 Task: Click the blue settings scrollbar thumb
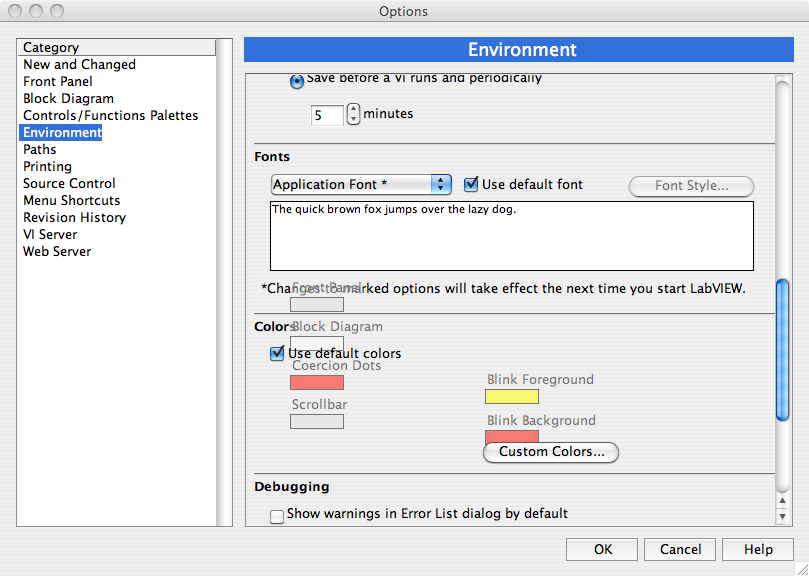[x=783, y=350]
